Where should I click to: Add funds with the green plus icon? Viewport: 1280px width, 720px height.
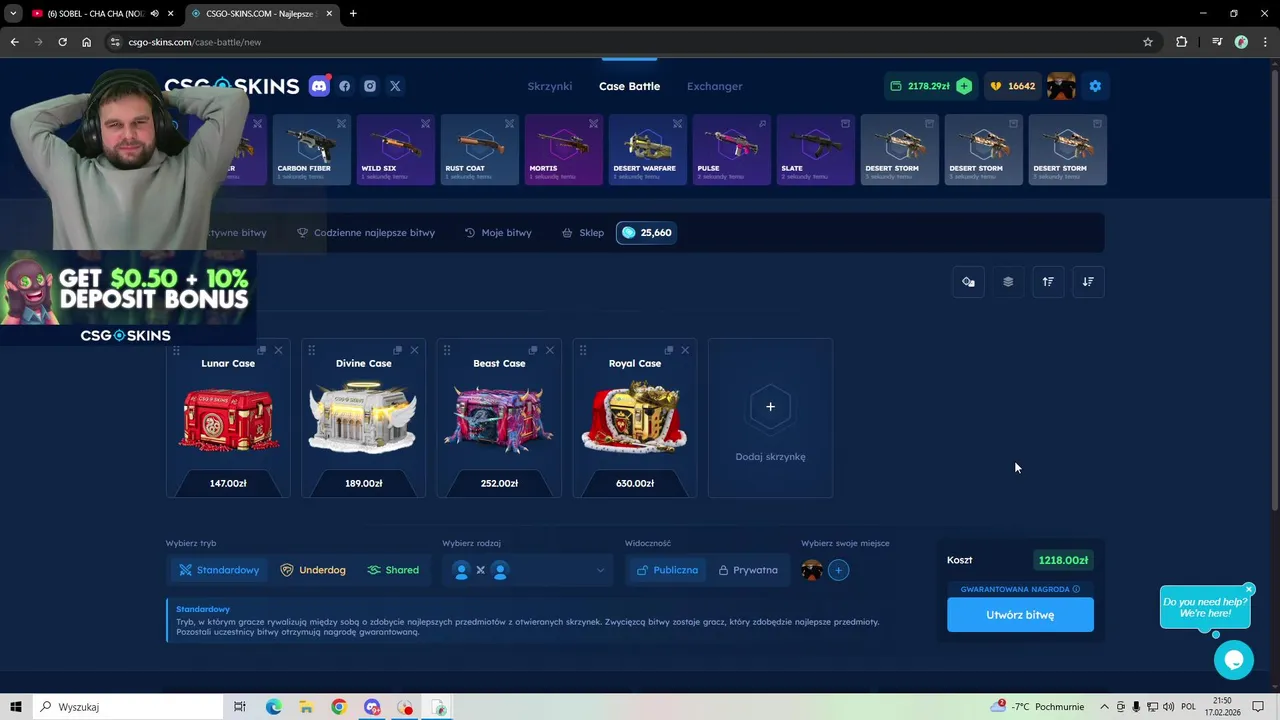(964, 86)
